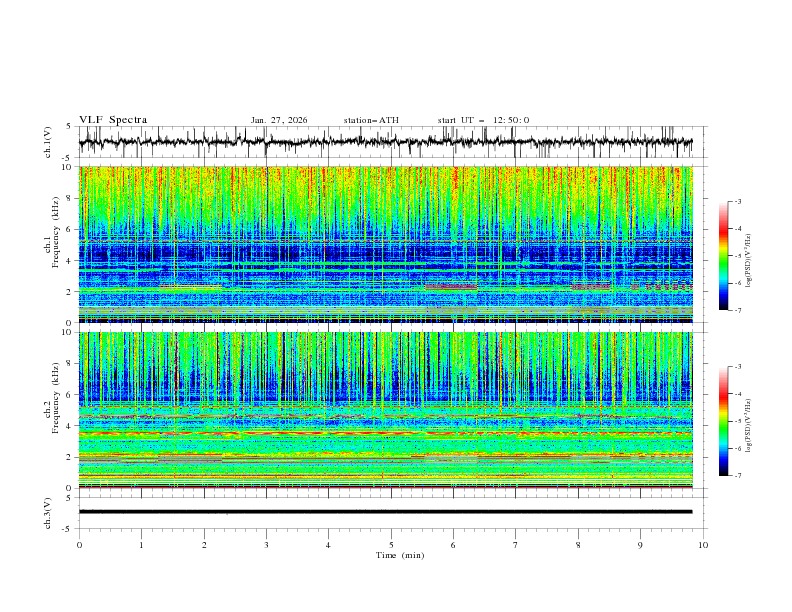Viewport: 792px width, 612px height.
Task: Click the log(PSD) label beside ch.1 colorbar
Action: coord(749,261)
